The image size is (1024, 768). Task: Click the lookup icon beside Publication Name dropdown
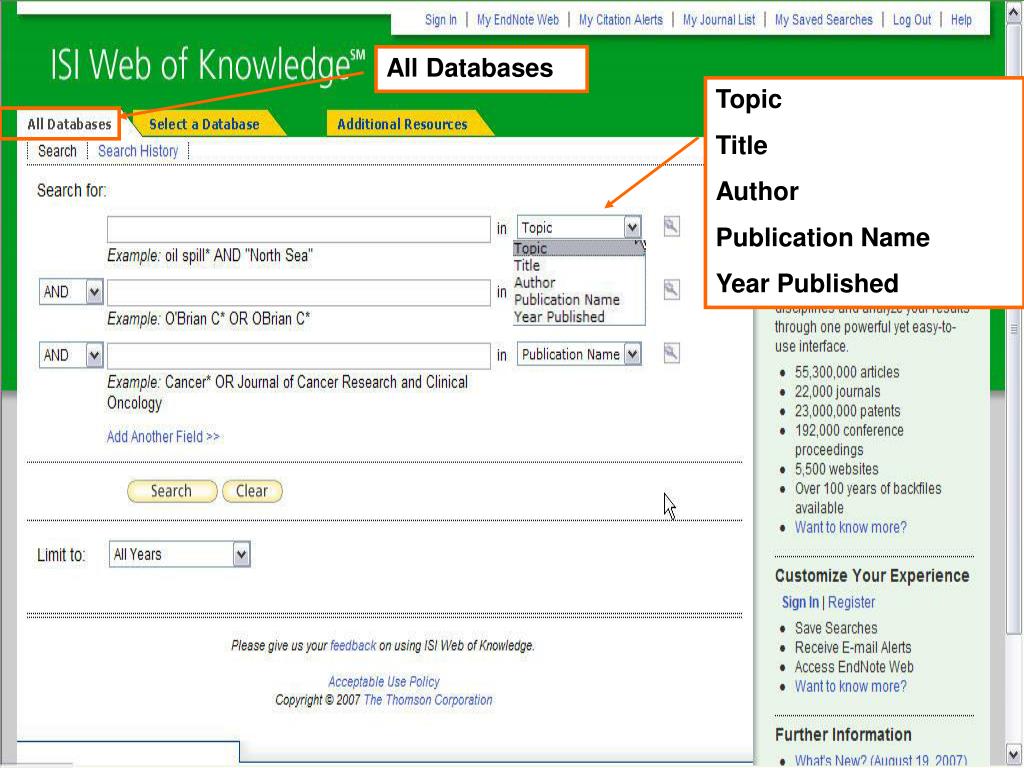[672, 353]
